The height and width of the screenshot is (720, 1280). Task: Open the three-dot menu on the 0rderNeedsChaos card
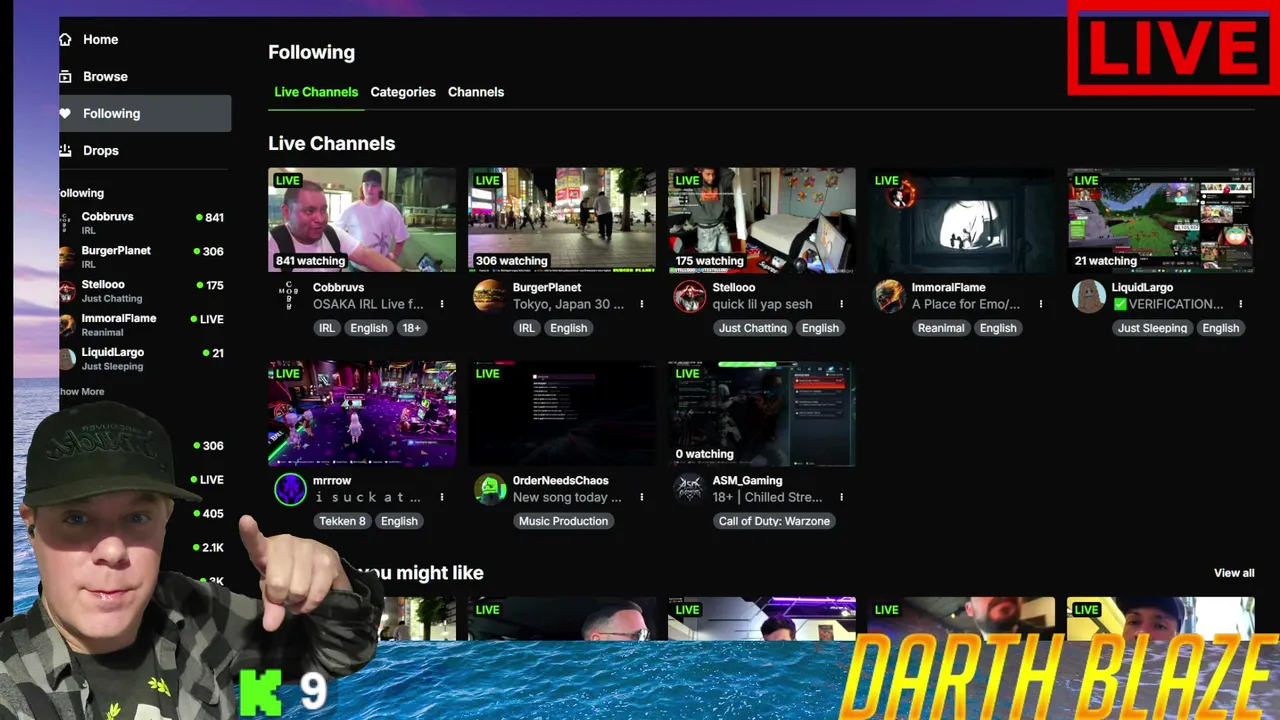pos(641,497)
